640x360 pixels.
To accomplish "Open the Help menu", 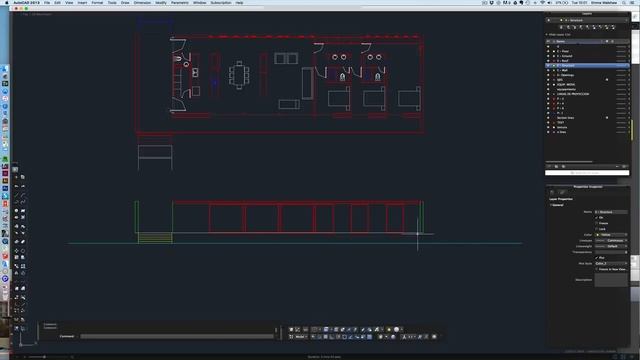I will 239,2.
